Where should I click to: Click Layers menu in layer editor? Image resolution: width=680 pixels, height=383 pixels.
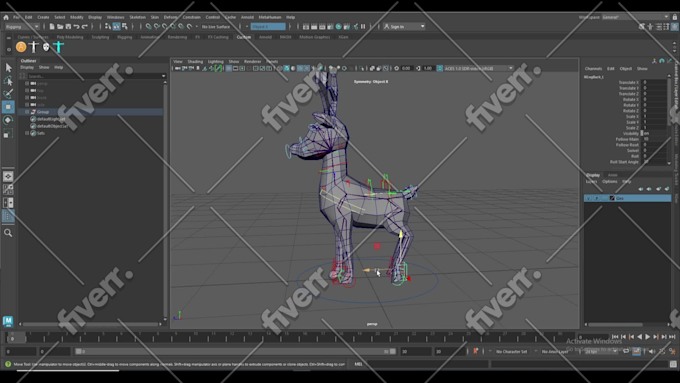pos(592,182)
